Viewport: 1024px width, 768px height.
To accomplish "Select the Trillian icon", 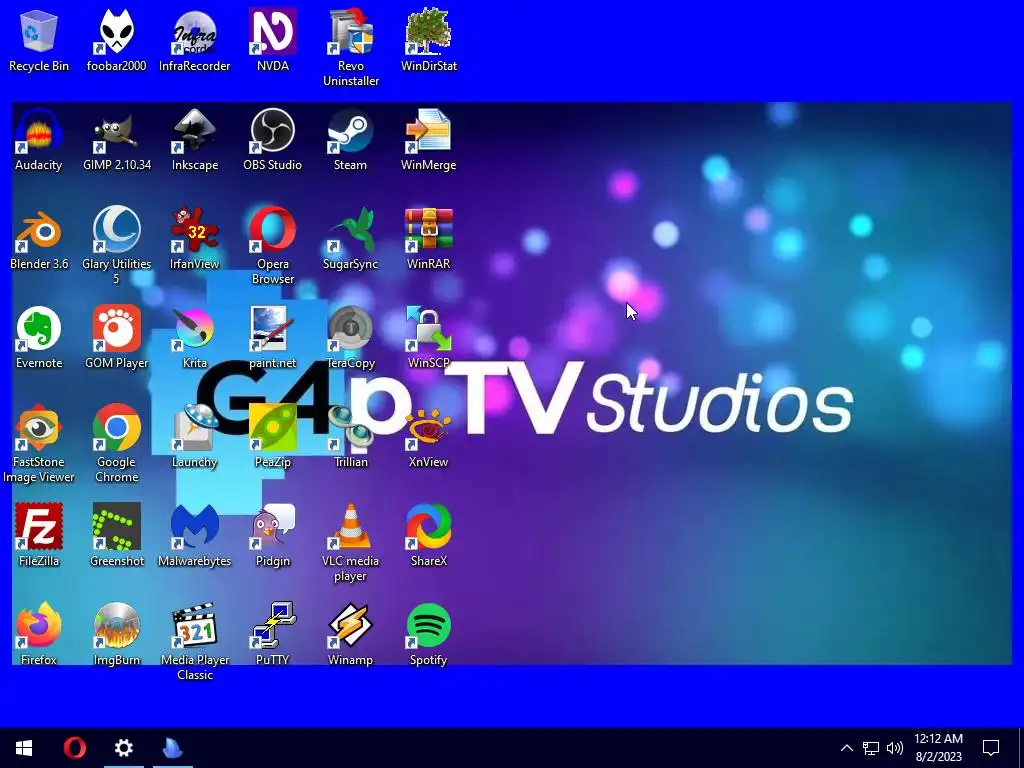I will (x=351, y=437).
